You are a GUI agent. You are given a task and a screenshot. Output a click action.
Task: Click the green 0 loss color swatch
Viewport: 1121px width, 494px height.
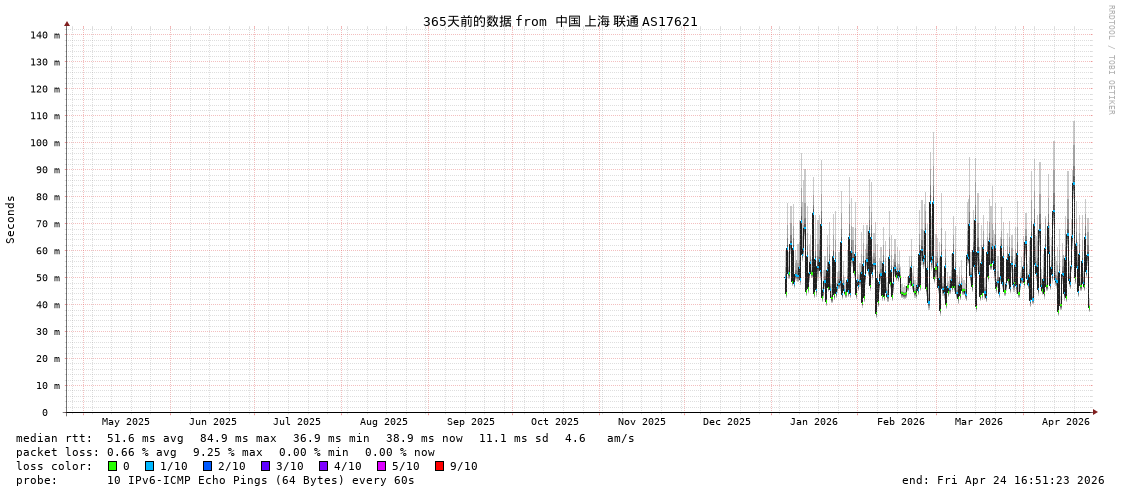113,466
